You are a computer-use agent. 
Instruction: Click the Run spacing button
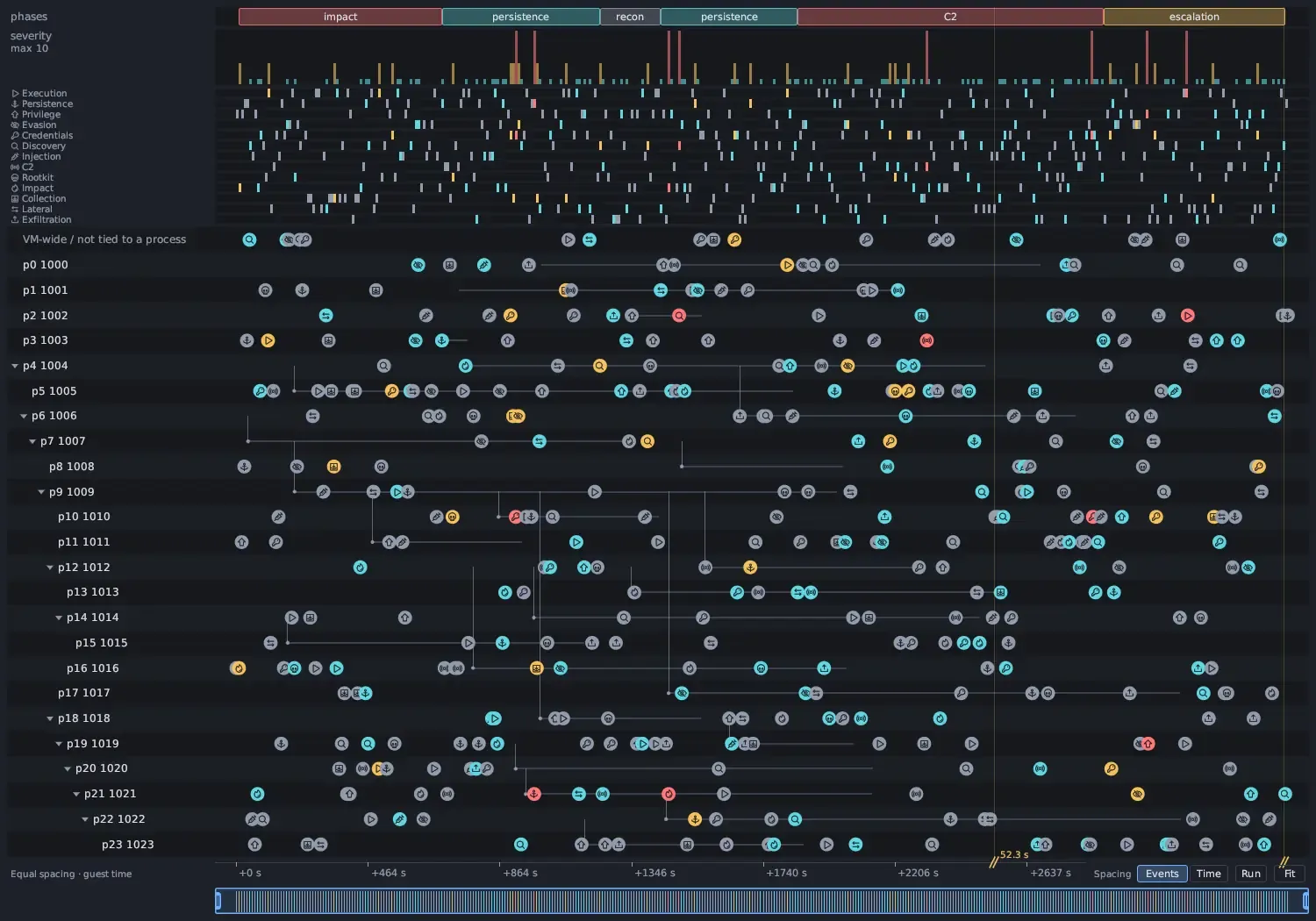pyautogui.click(x=1251, y=874)
